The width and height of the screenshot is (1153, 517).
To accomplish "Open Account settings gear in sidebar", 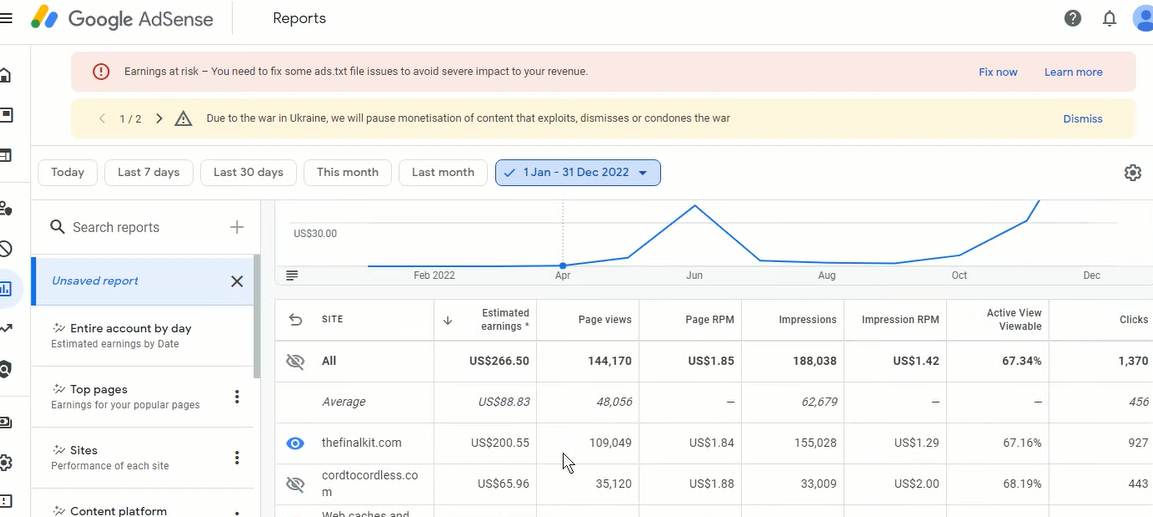I will (x=5, y=463).
